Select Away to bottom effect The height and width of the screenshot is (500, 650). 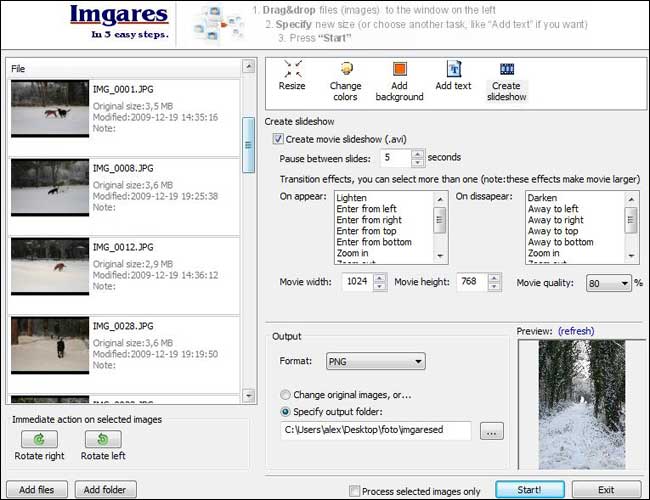(560, 242)
